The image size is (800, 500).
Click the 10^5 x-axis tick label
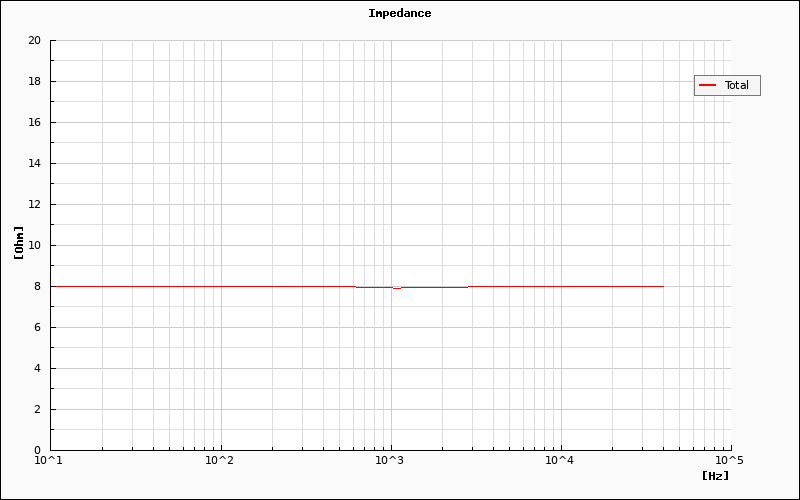tap(729, 461)
